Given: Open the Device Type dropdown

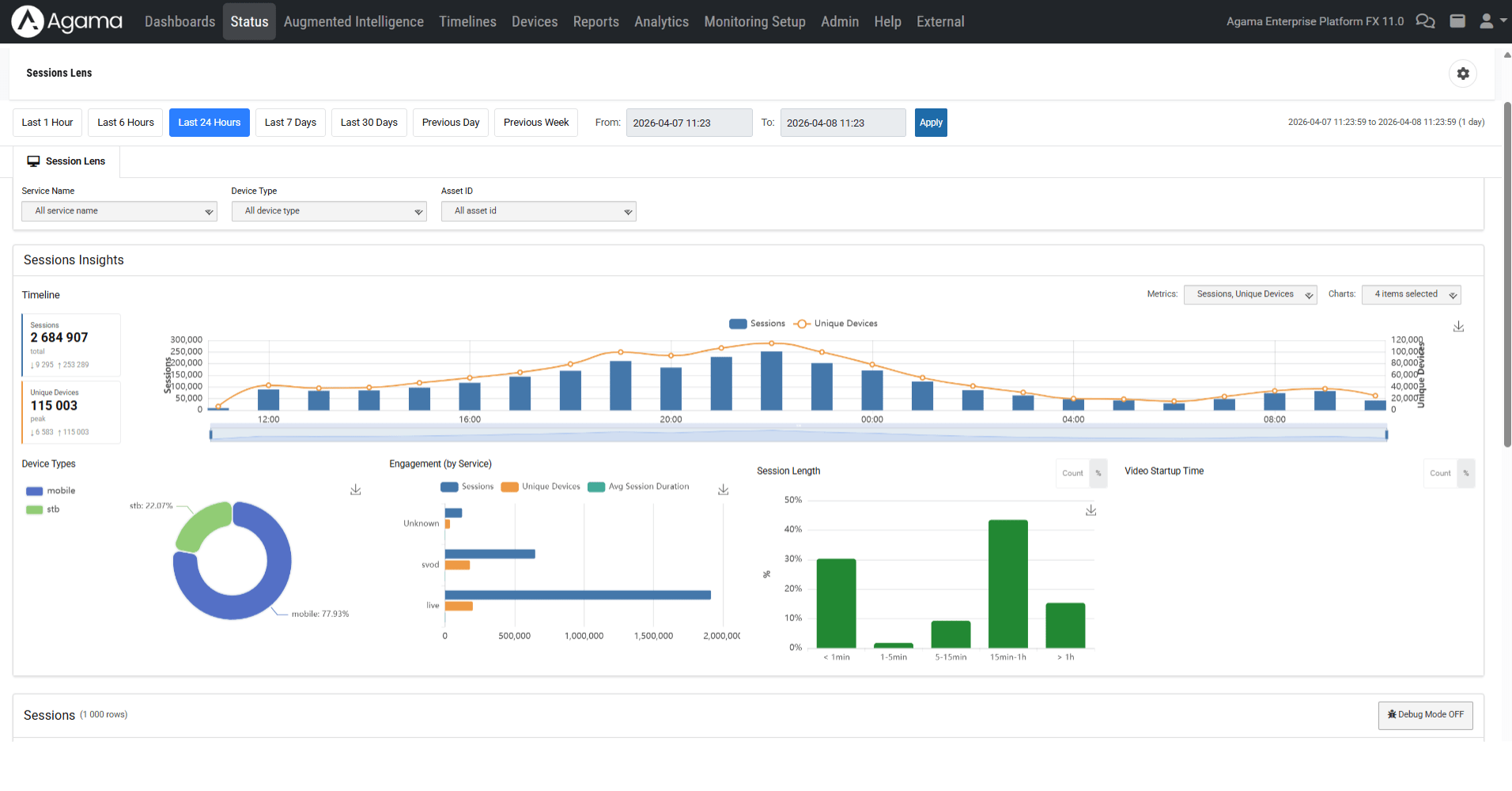Looking at the screenshot, I should click(329, 211).
